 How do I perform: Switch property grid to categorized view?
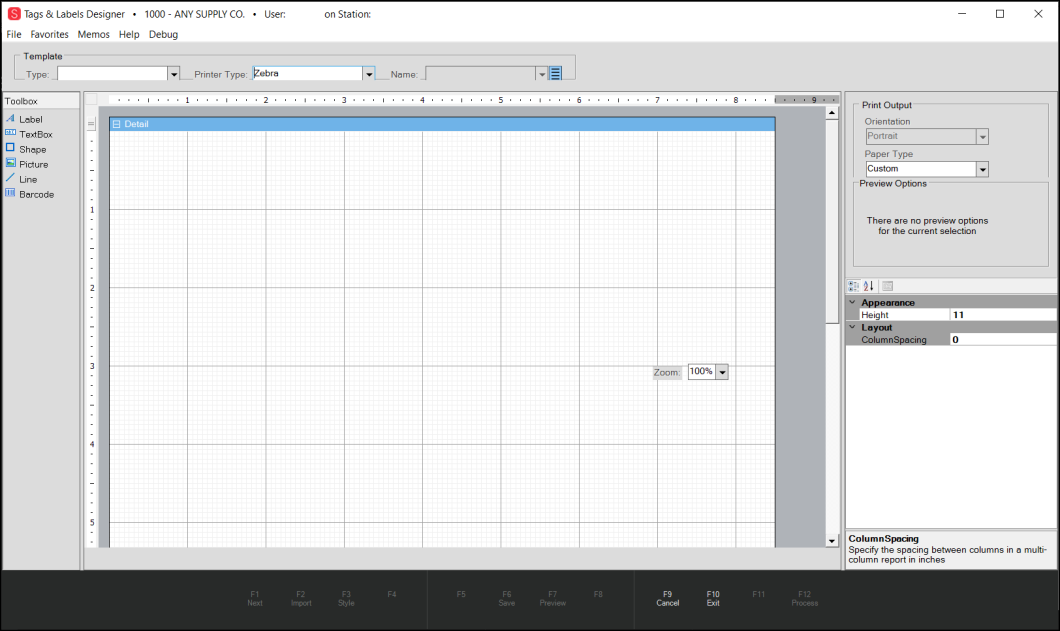pos(853,286)
